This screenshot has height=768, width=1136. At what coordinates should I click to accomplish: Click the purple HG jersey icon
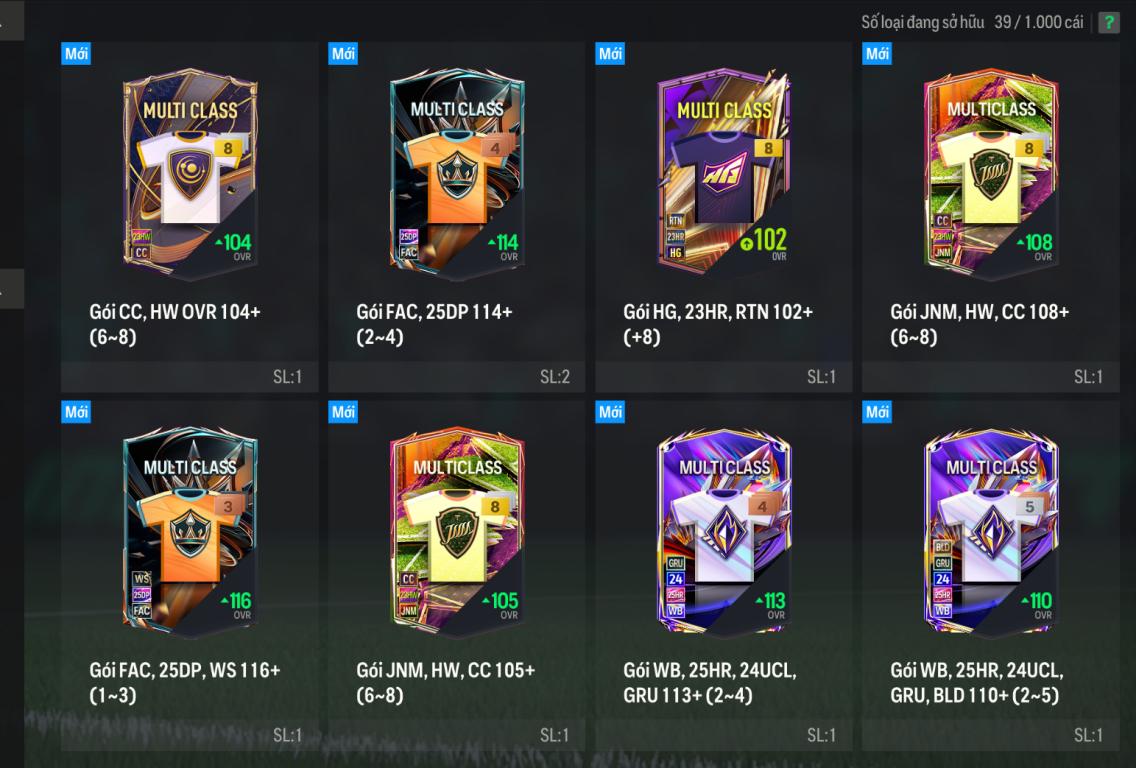(x=721, y=176)
